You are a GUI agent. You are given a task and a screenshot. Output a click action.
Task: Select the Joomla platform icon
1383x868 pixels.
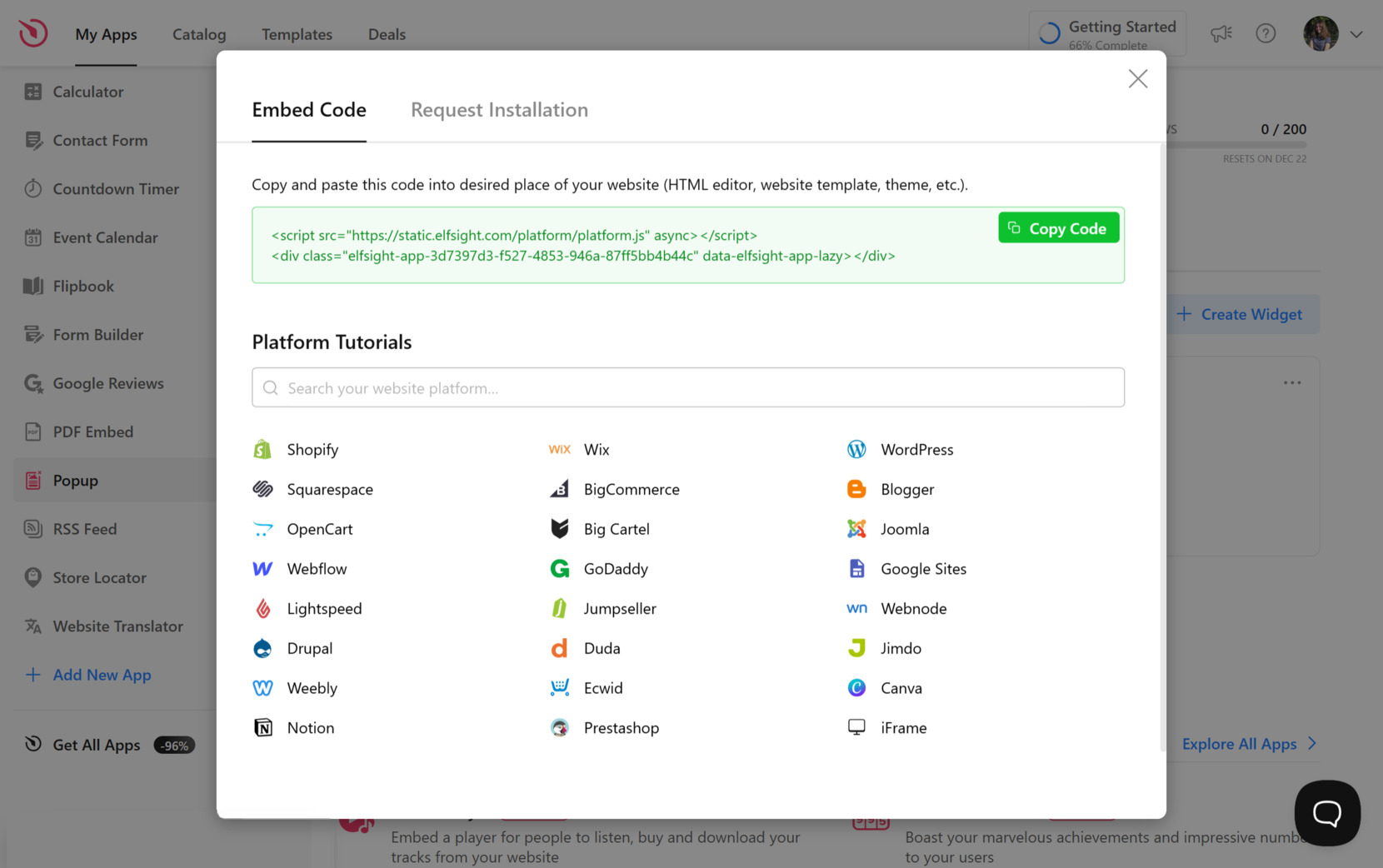(x=856, y=528)
